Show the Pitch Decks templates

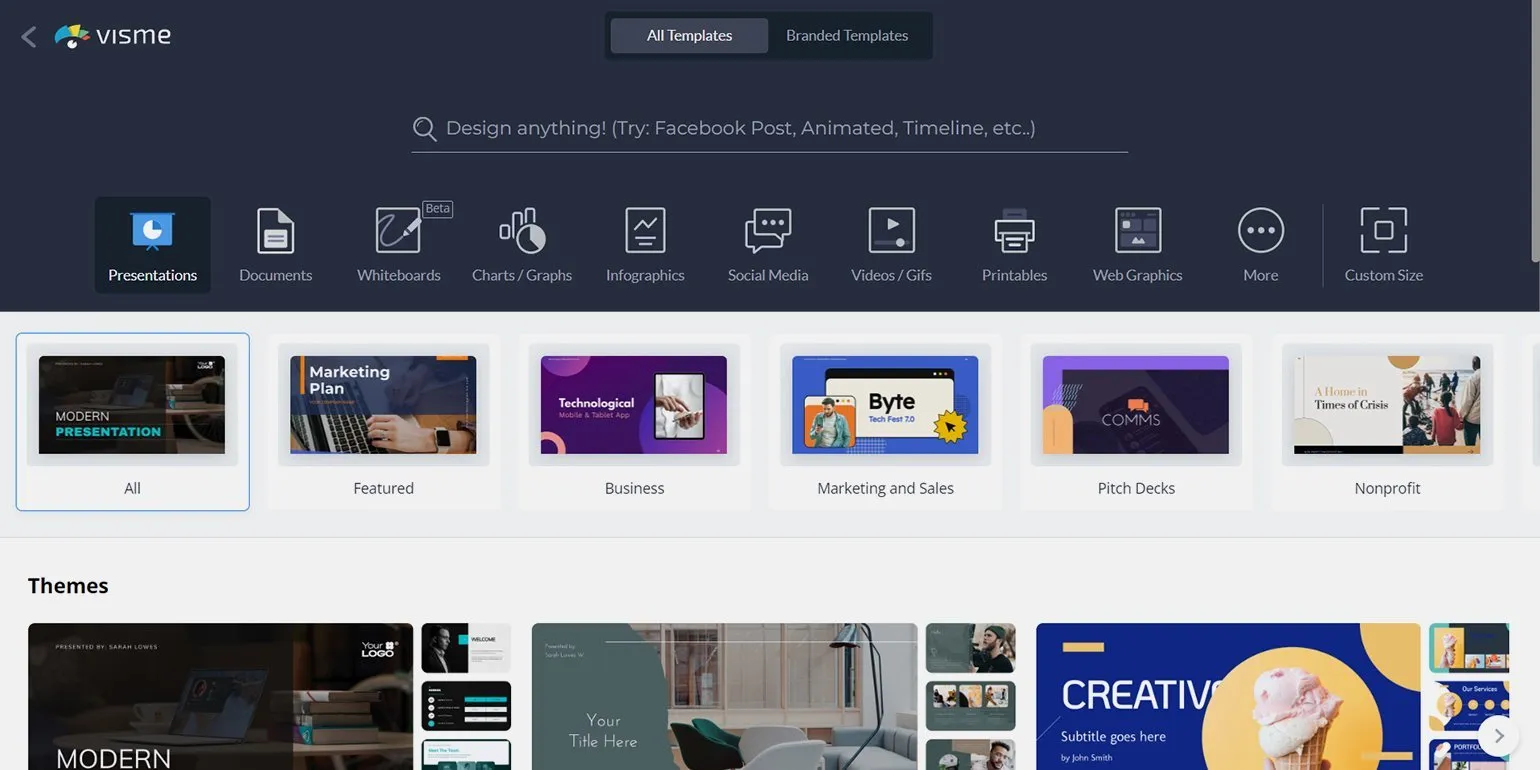pos(1136,421)
